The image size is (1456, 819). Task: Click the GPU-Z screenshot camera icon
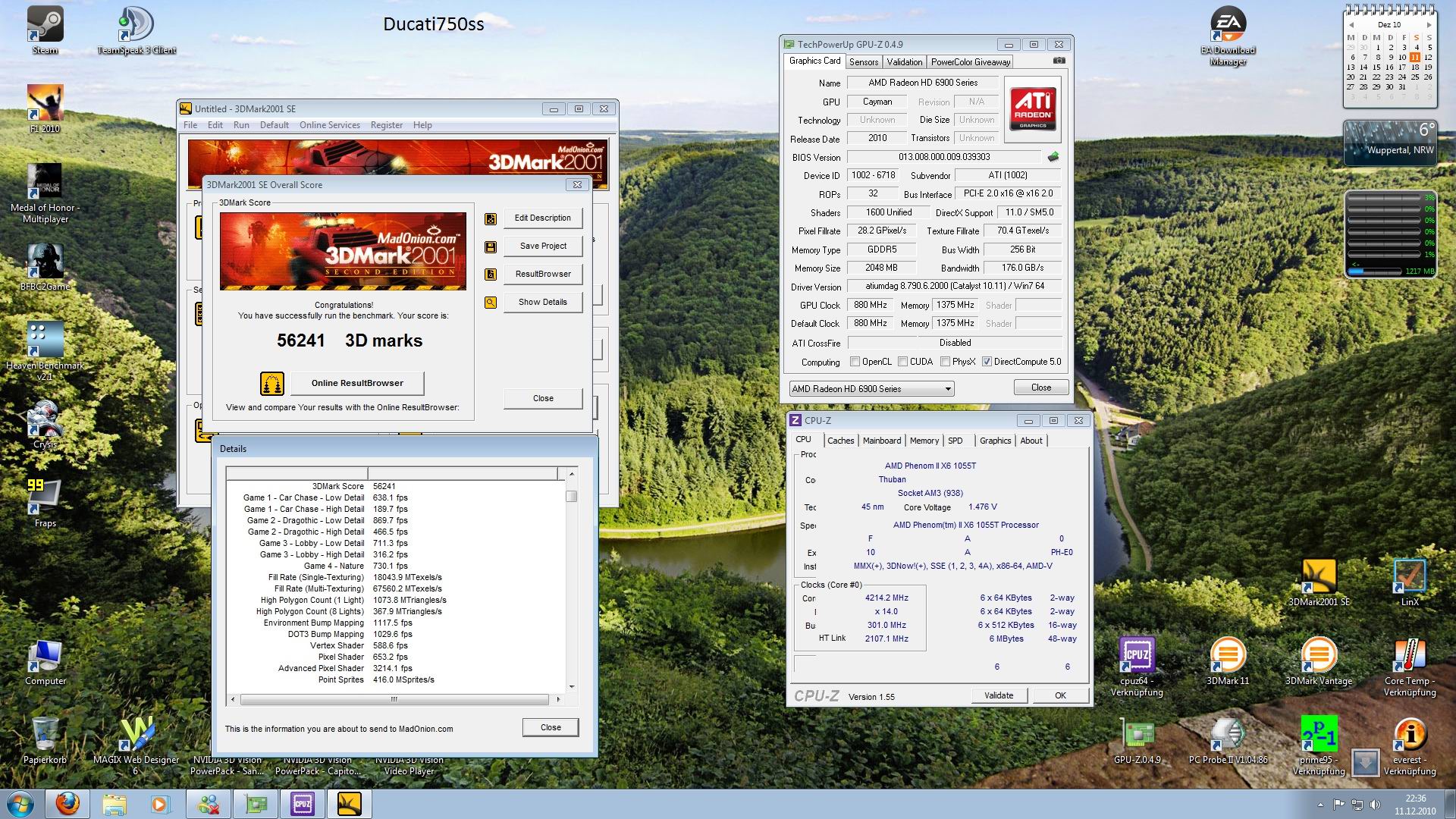[x=1059, y=61]
